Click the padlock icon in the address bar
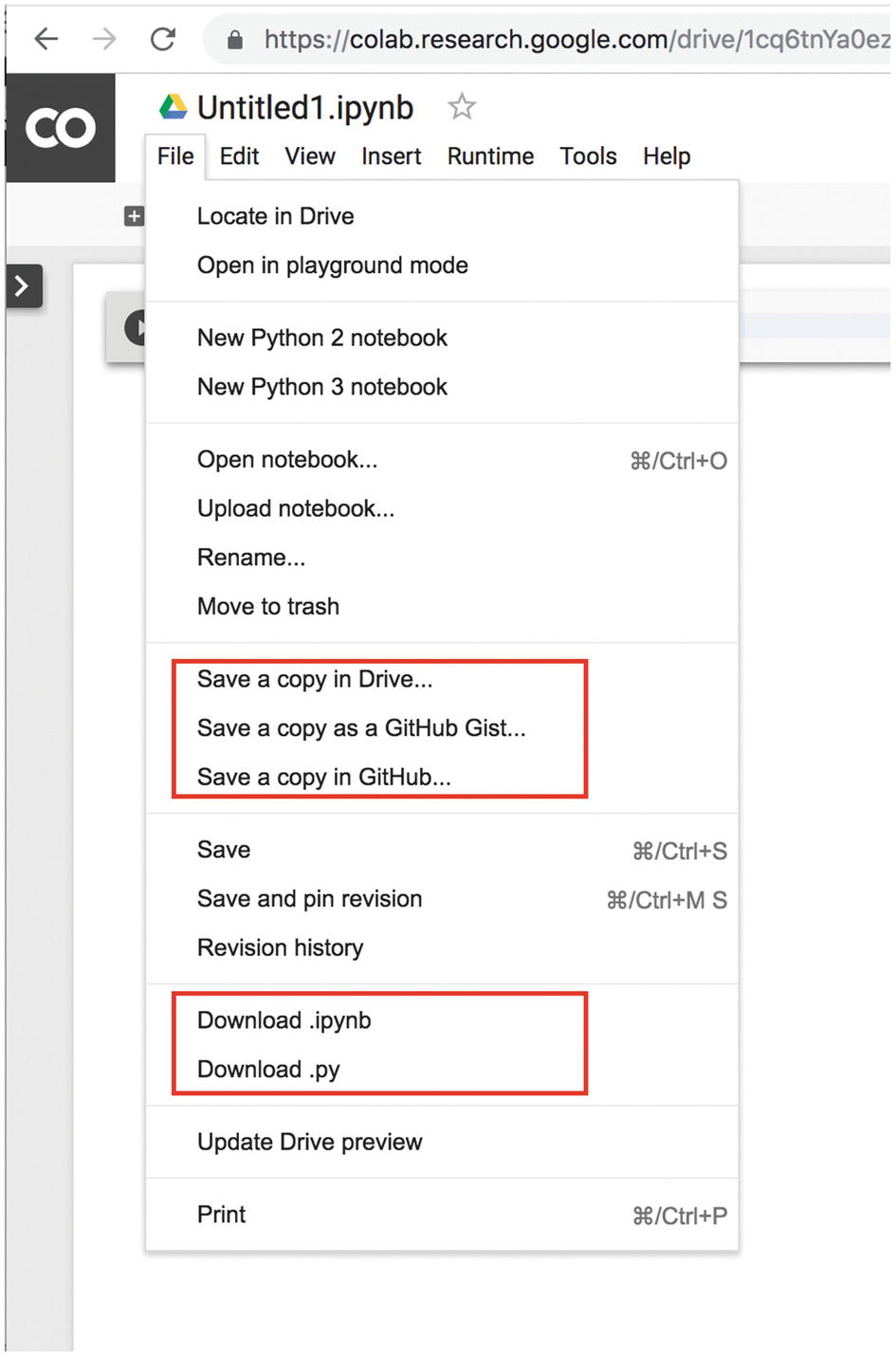The width and height of the screenshot is (896, 1357). [235, 39]
